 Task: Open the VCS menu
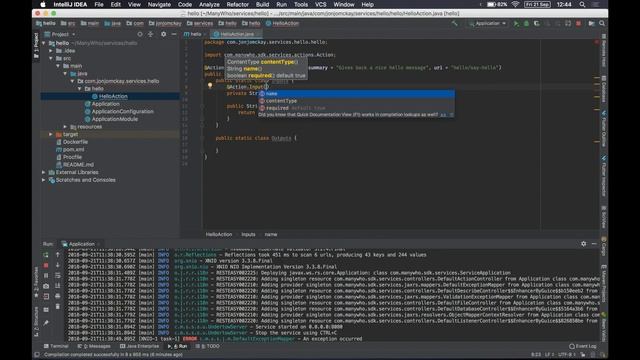click(x=320, y=4)
